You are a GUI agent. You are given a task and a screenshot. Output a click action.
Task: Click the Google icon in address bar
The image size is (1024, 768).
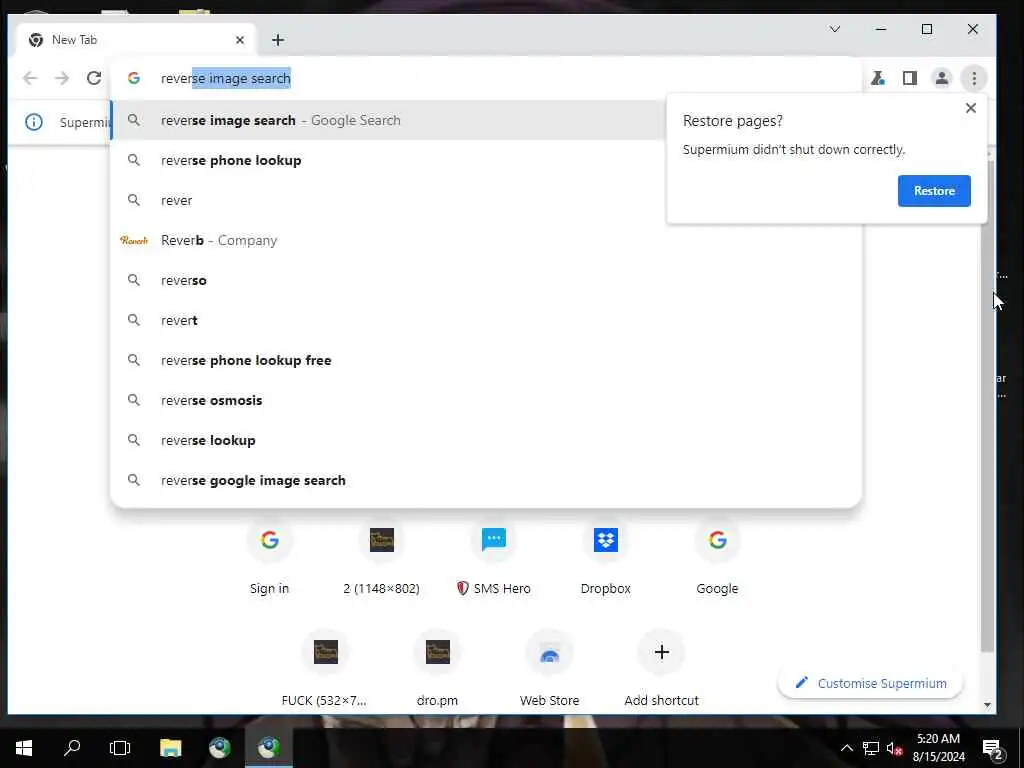pos(134,78)
